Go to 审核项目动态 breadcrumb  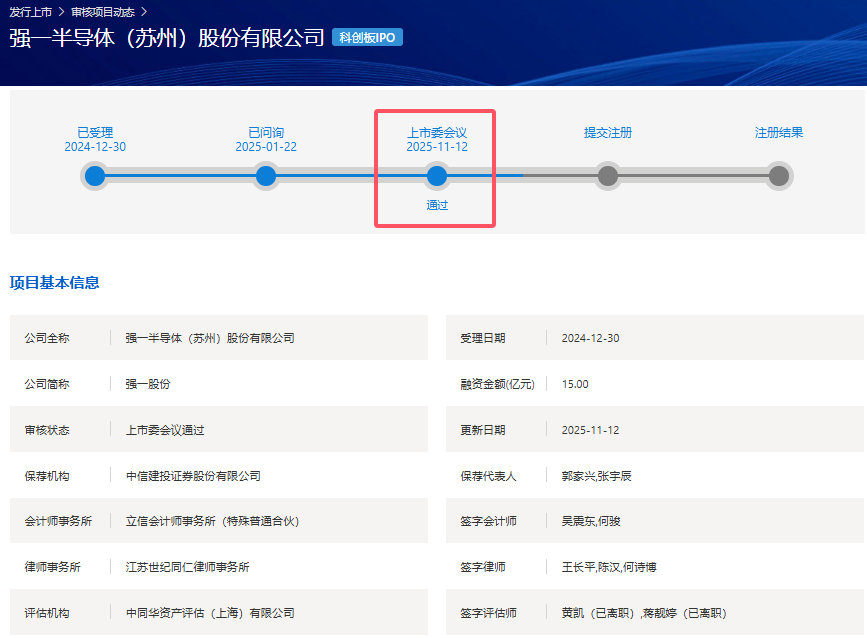point(103,12)
